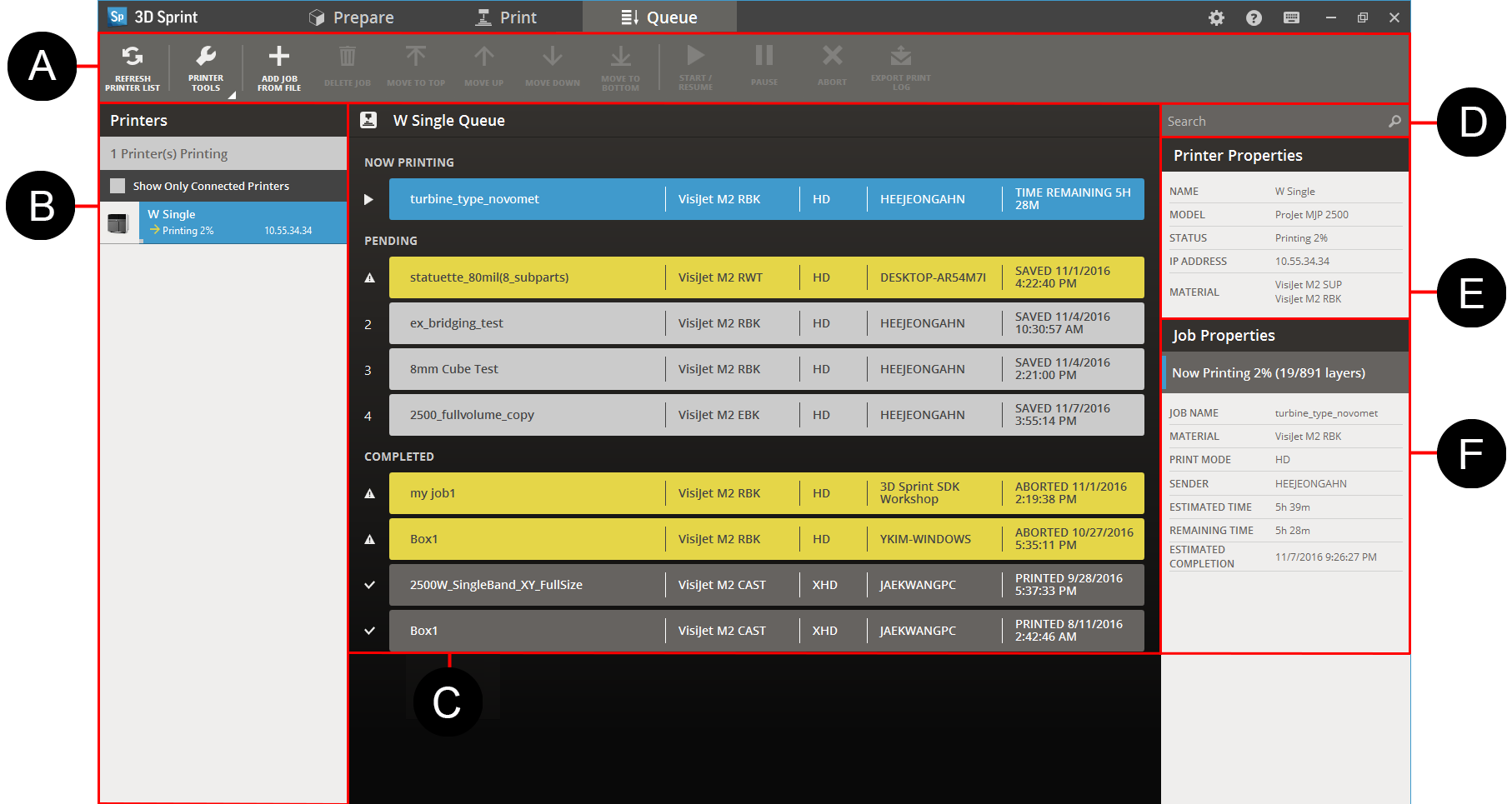
Task: Switch to the Print tab
Action: pyautogui.click(x=506, y=17)
